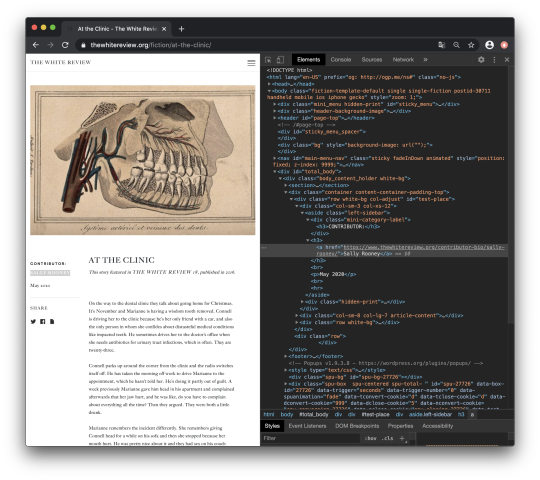View site info via the lock icon
This screenshot has width=540, height=480.
coord(83,45)
